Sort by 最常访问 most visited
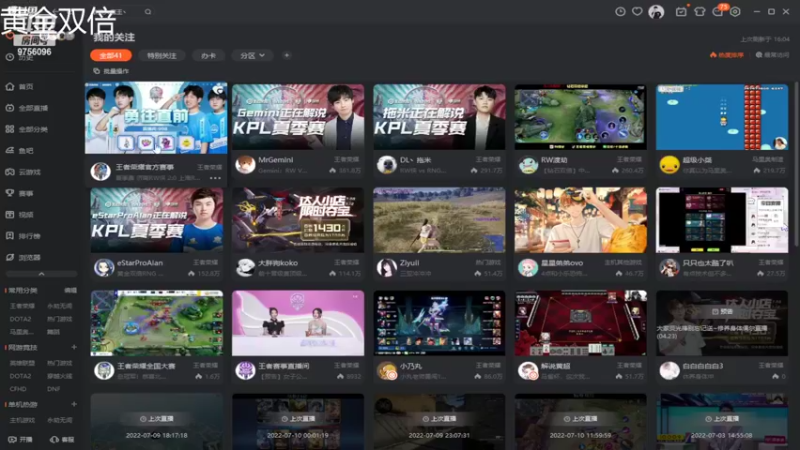This screenshot has width=800, height=450. [x=772, y=55]
